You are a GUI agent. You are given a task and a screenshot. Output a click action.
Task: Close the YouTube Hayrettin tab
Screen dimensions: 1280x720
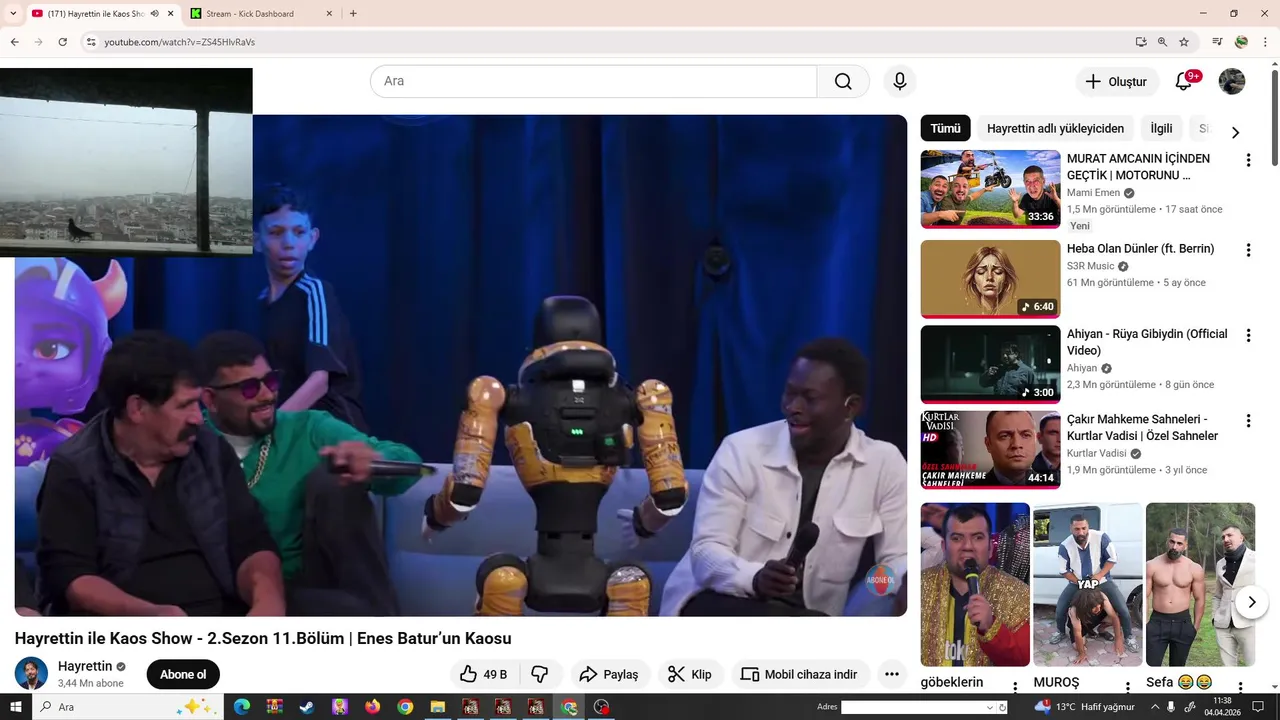point(171,14)
